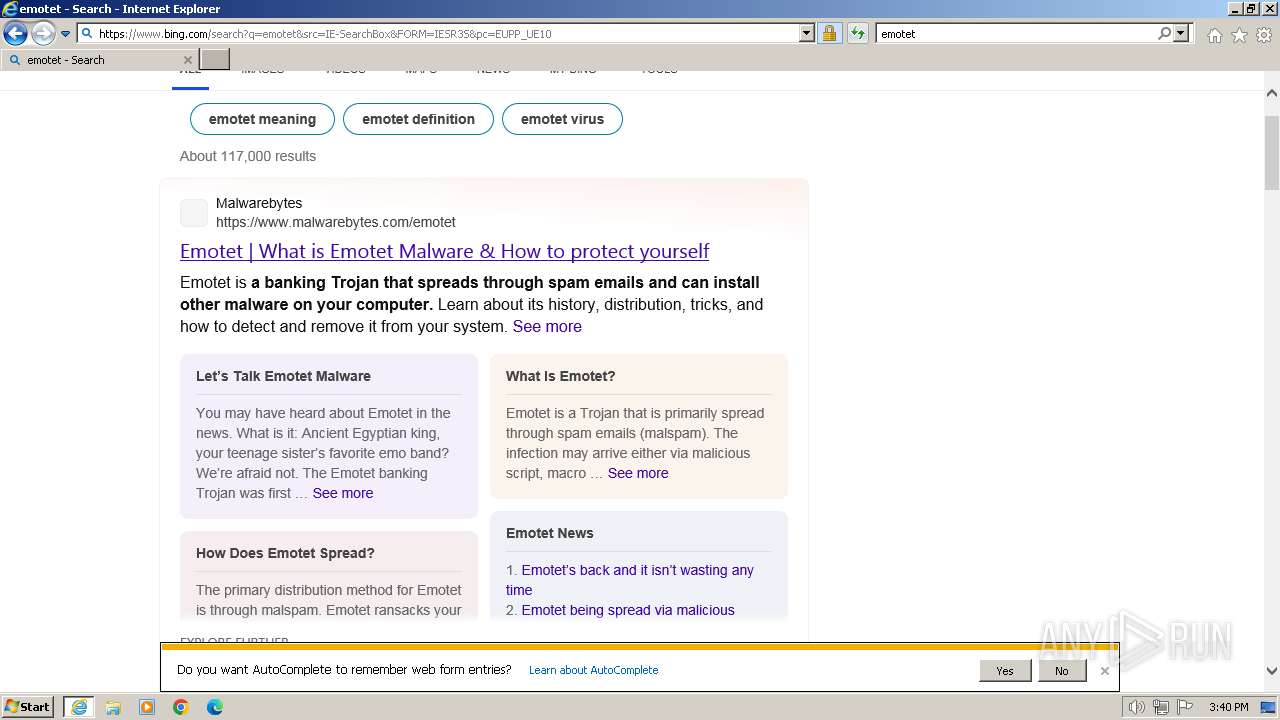
Task: Go to the Home page icon
Action: click(1214, 35)
